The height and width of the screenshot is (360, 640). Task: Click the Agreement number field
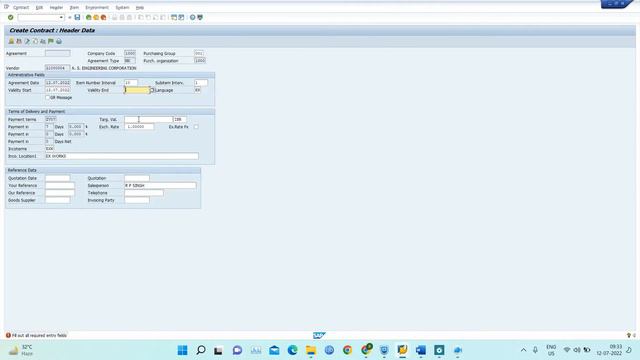[58, 53]
